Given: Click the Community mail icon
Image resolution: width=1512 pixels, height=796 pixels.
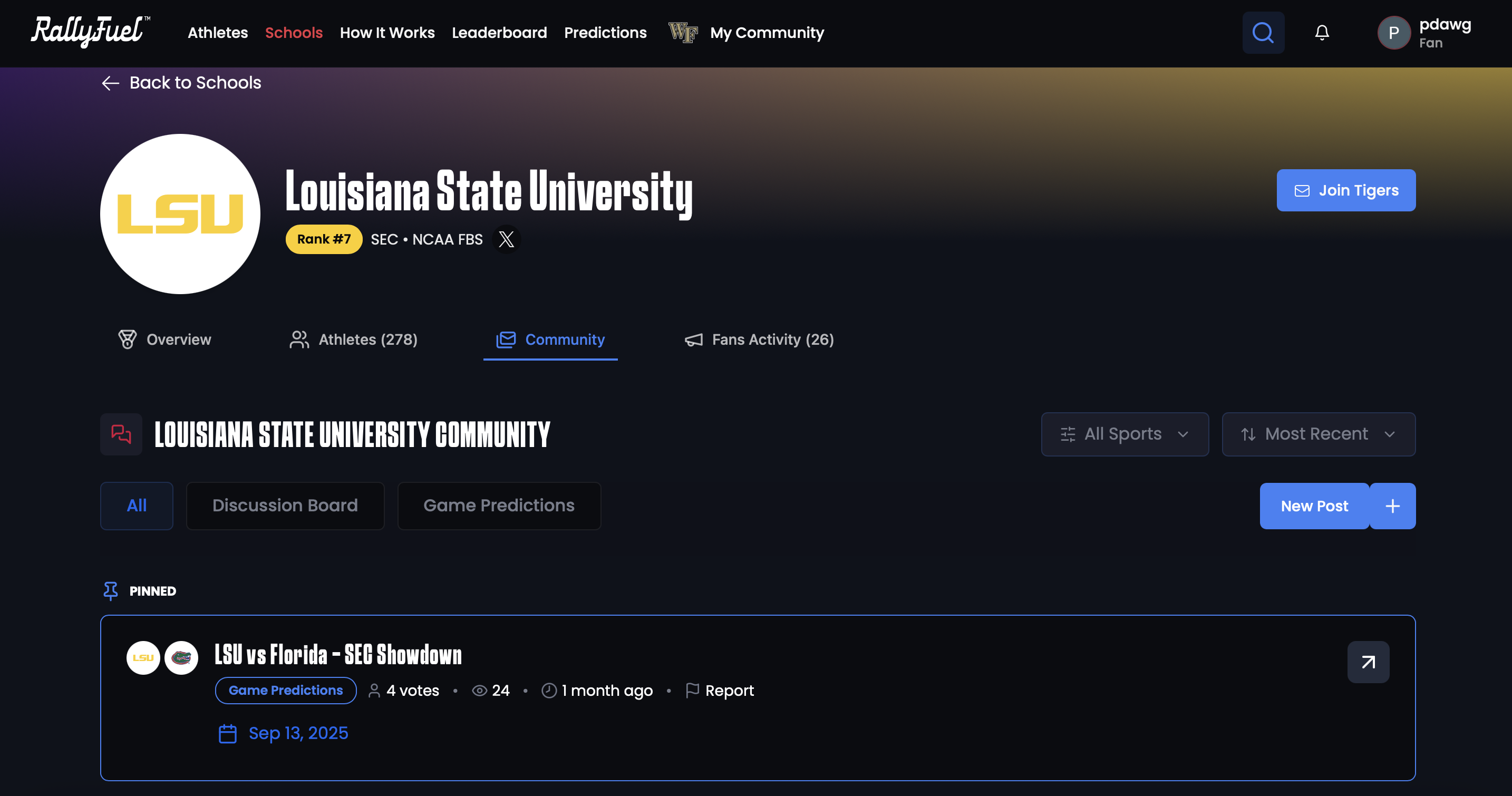Looking at the screenshot, I should [506, 339].
